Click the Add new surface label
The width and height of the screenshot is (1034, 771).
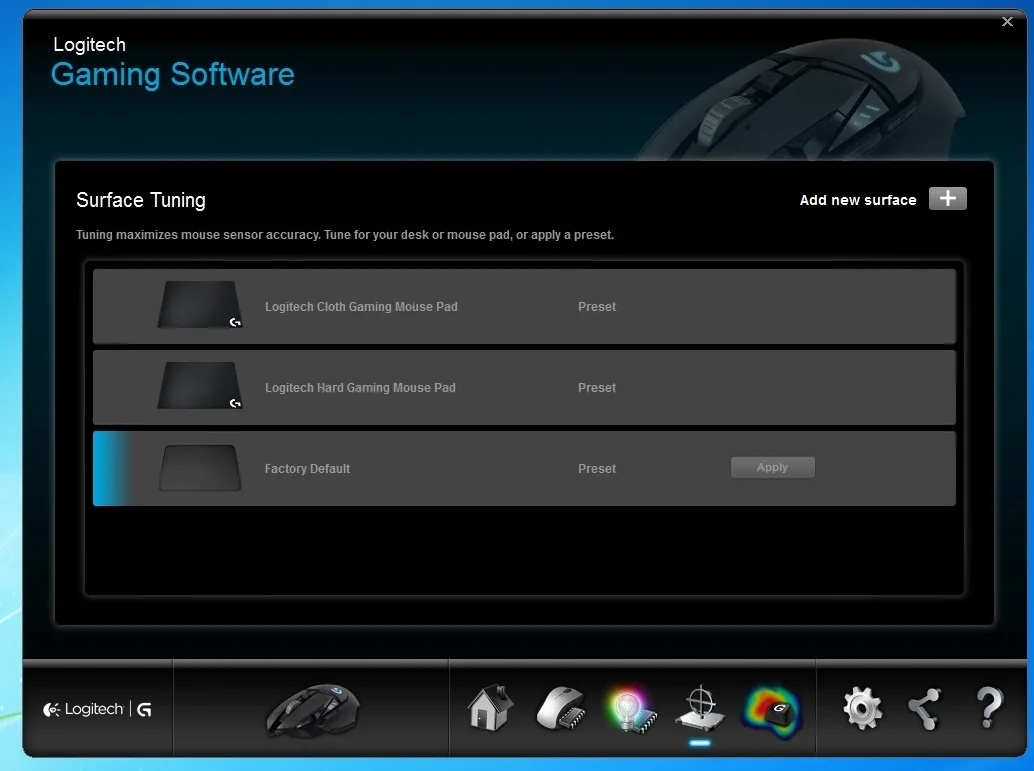coord(858,200)
